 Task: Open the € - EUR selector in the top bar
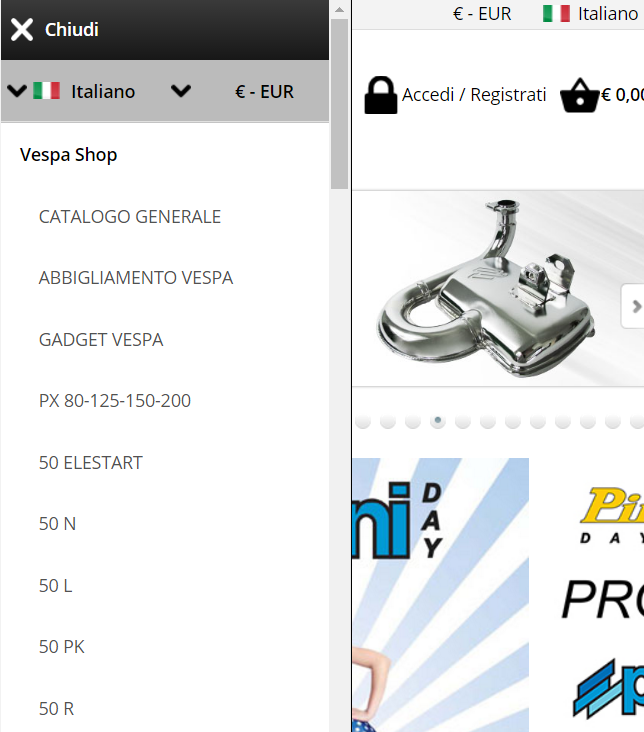(482, 14)
